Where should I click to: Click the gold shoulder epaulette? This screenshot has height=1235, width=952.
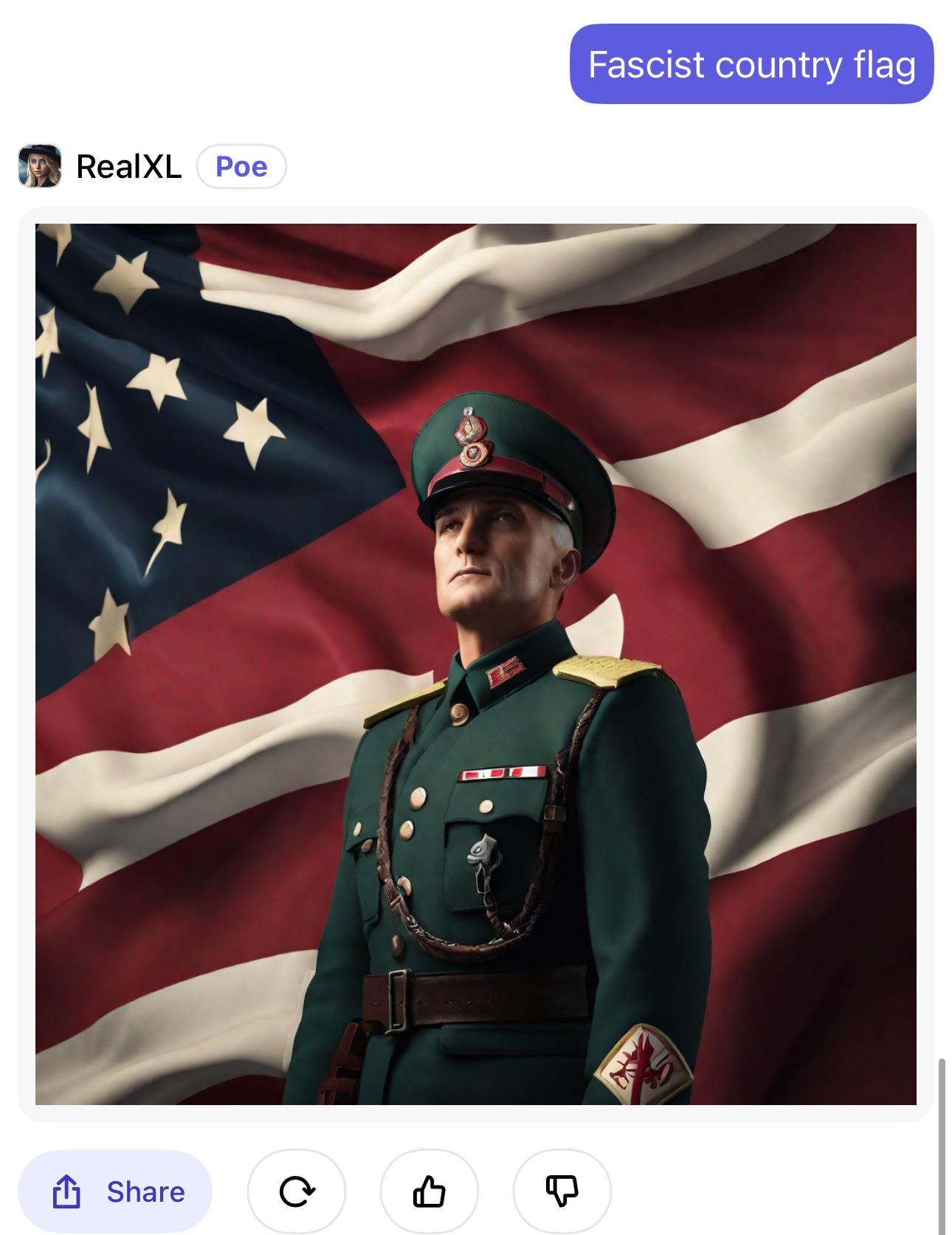point(607,671)
